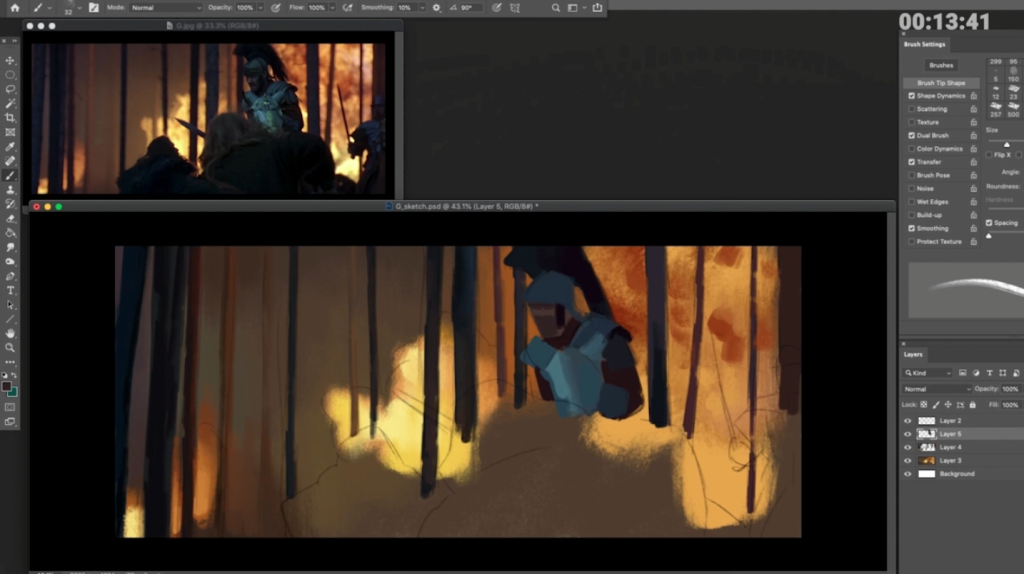The width and height of the screenshot is (1024, 574).
Task: Select the Move tool
Action: tap(11, 61)
